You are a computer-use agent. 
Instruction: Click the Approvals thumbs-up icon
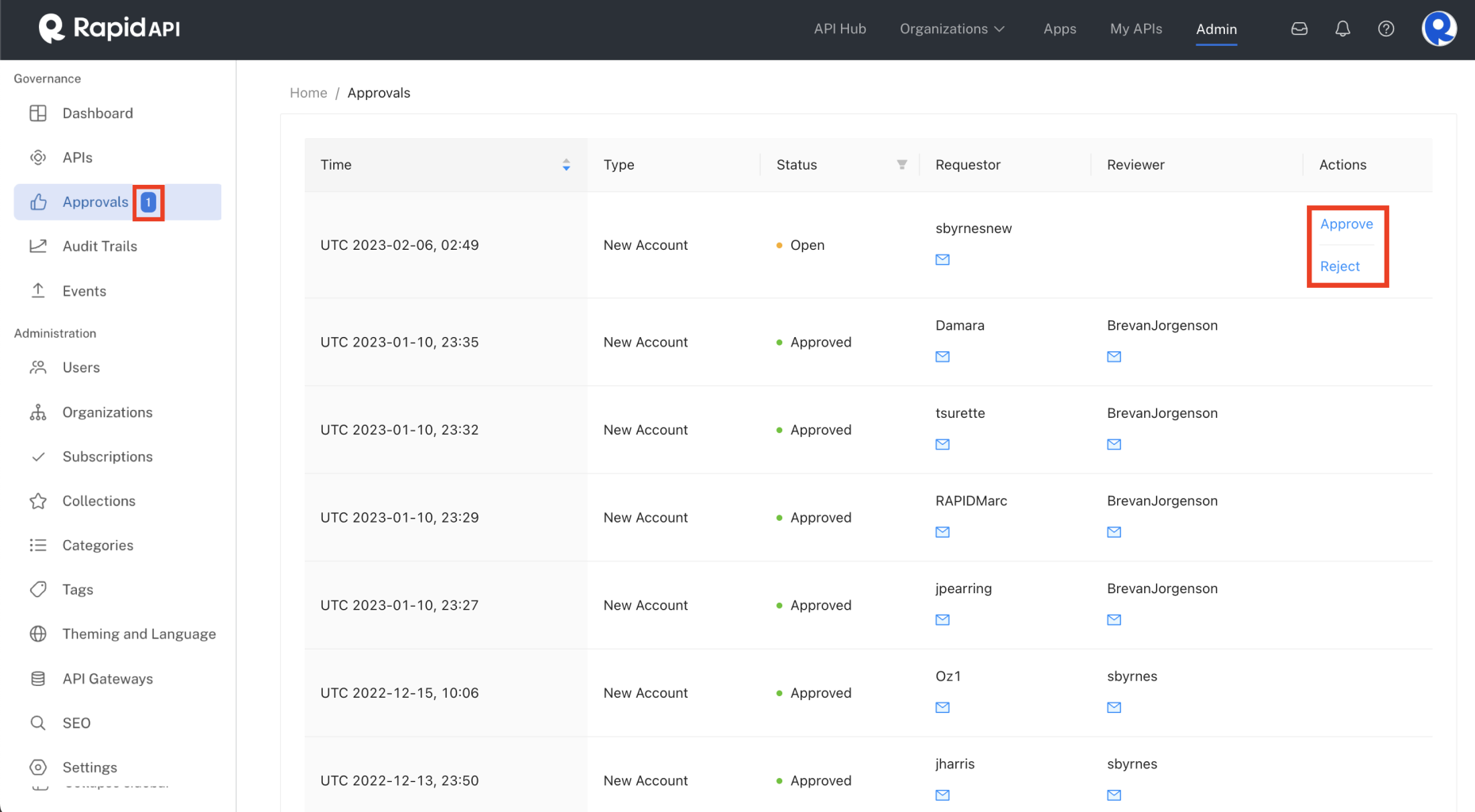click(38, 202)
